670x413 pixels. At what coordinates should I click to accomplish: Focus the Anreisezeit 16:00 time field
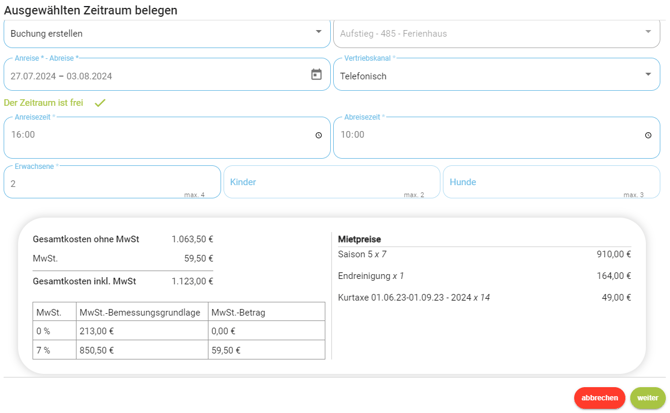coord(150,135)
